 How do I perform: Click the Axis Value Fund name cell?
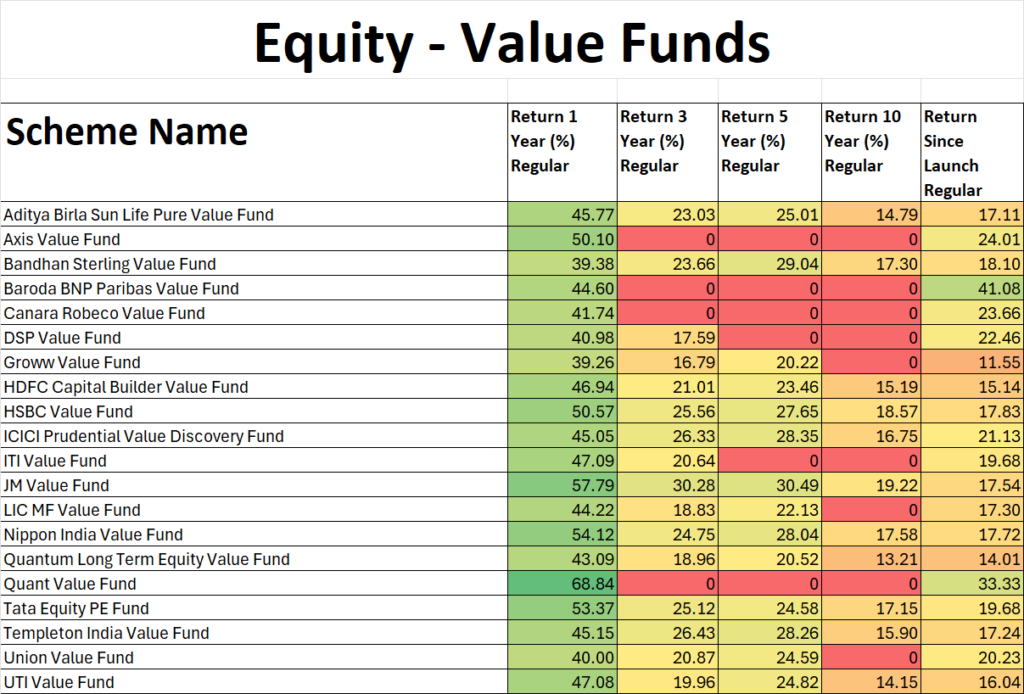coord(254,239)
